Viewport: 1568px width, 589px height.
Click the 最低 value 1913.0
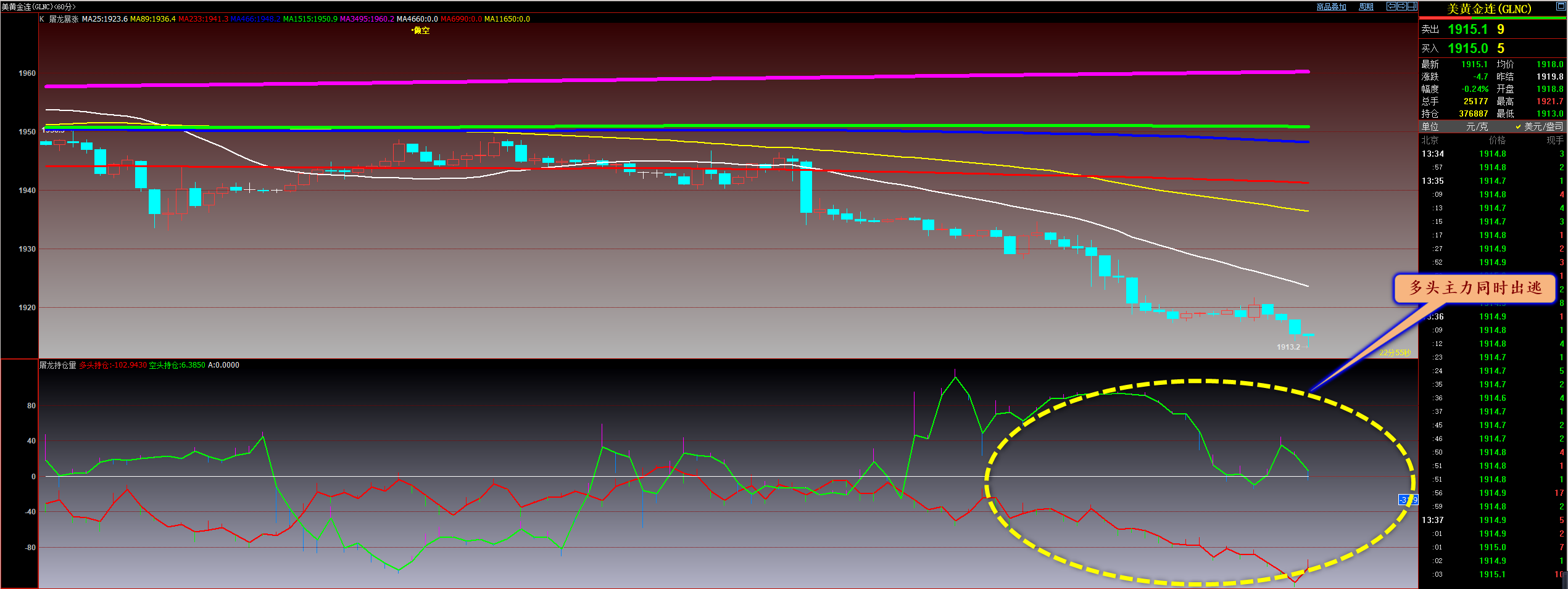tap(1550, 113)
